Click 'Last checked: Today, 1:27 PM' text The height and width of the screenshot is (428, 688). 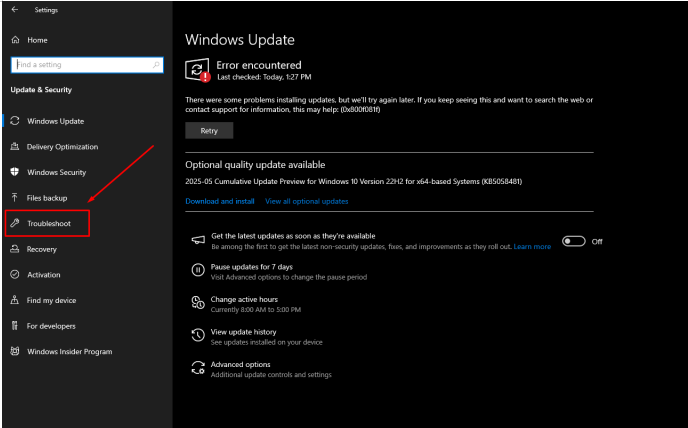264,77
